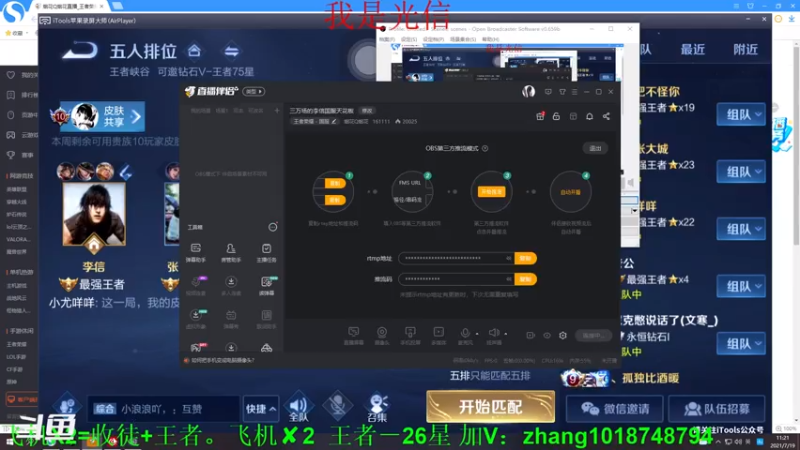Open streaming app settings gear
Viewport: 800px width, 450px height.
coord(563,335)
